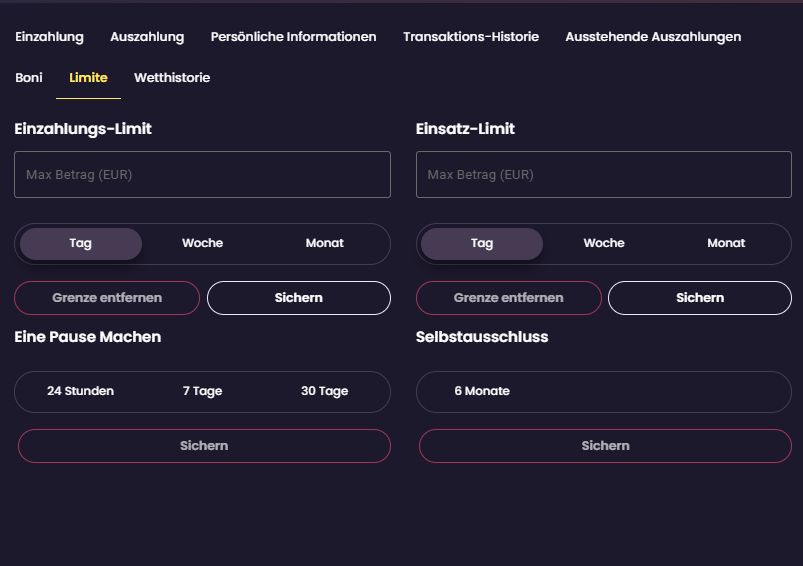The height and width of the screenshot is (566, 803).
Task: View the Transaktions-Historie tab
Action: coord(471,37)
